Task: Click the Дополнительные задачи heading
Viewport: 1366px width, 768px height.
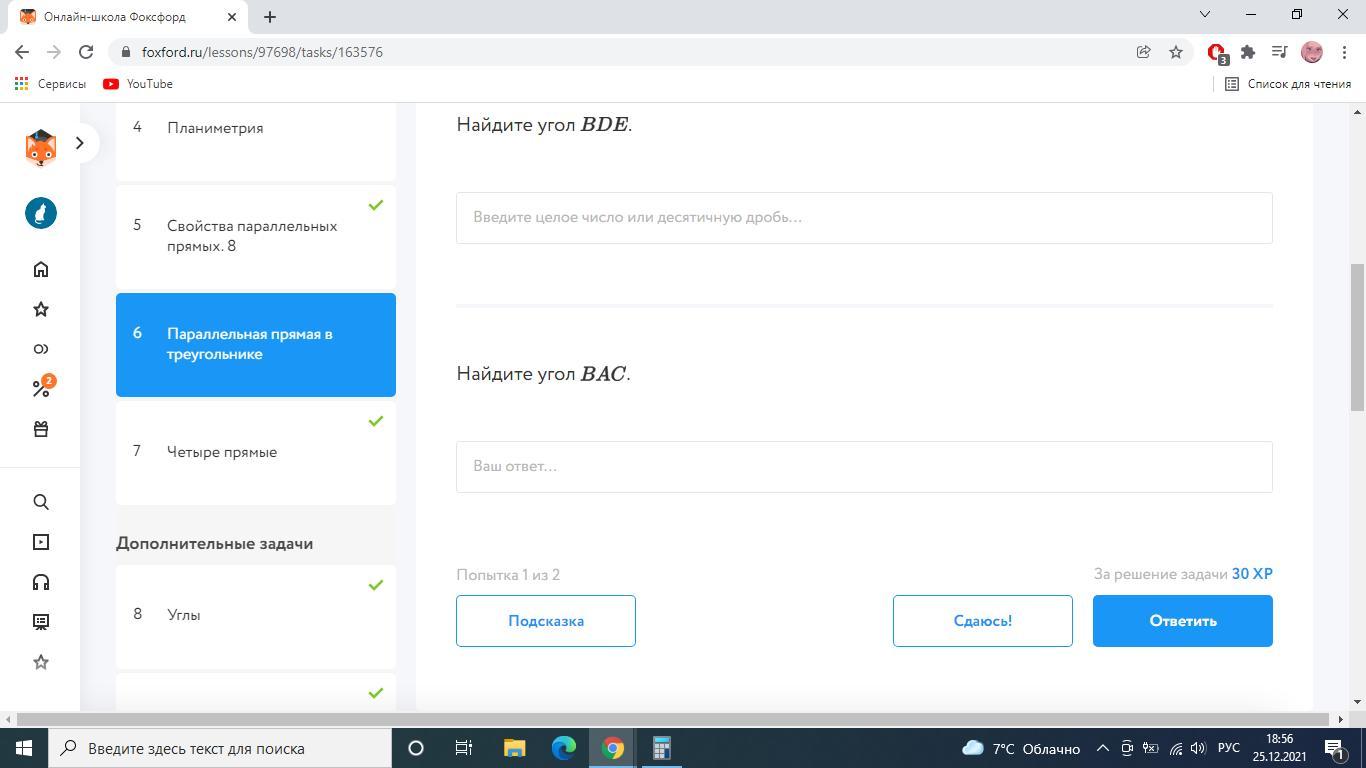Action: (x=214, y=544)
